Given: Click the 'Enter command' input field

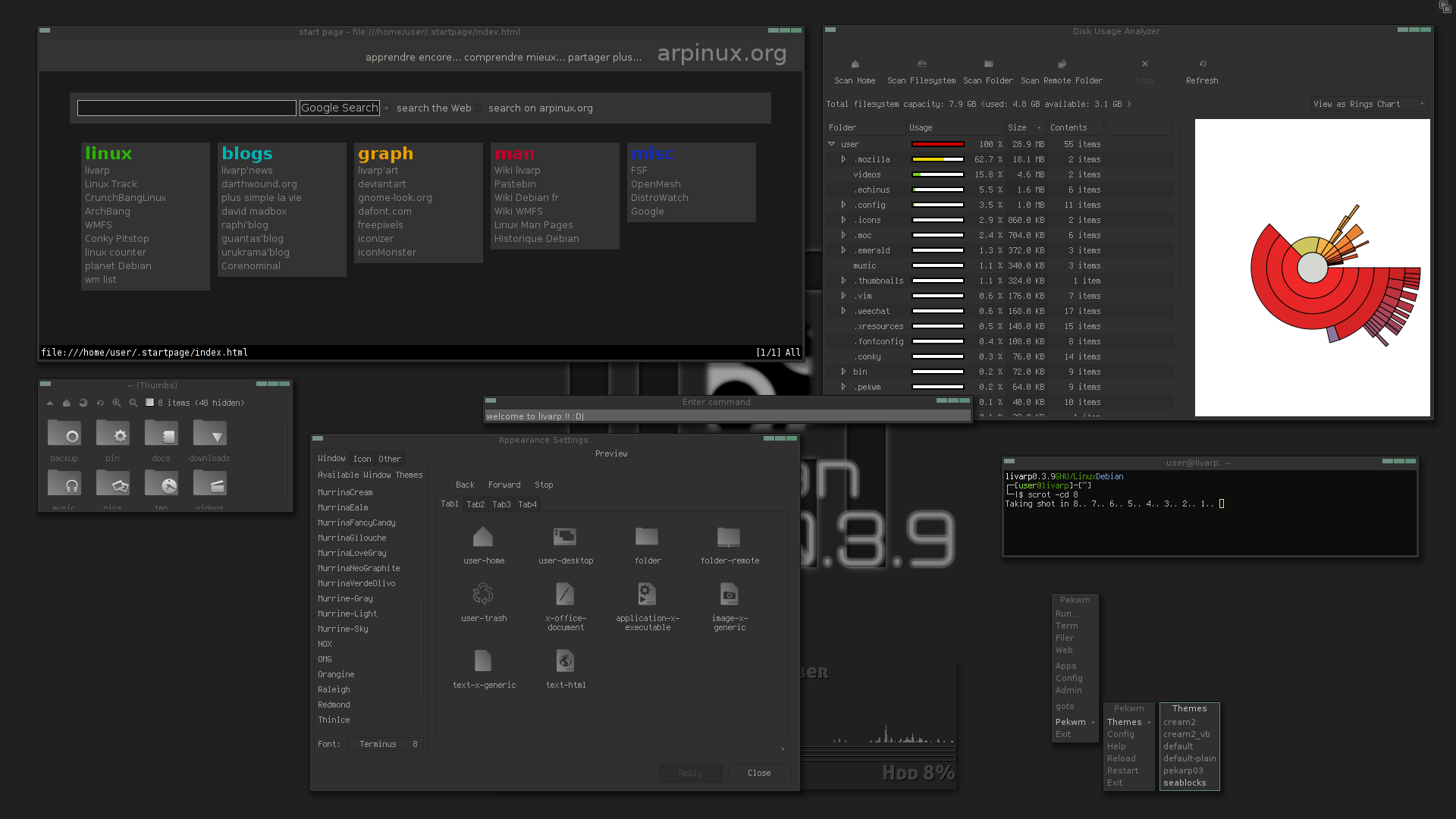Looking at the screenshot, I should click(x=727, y=416).
